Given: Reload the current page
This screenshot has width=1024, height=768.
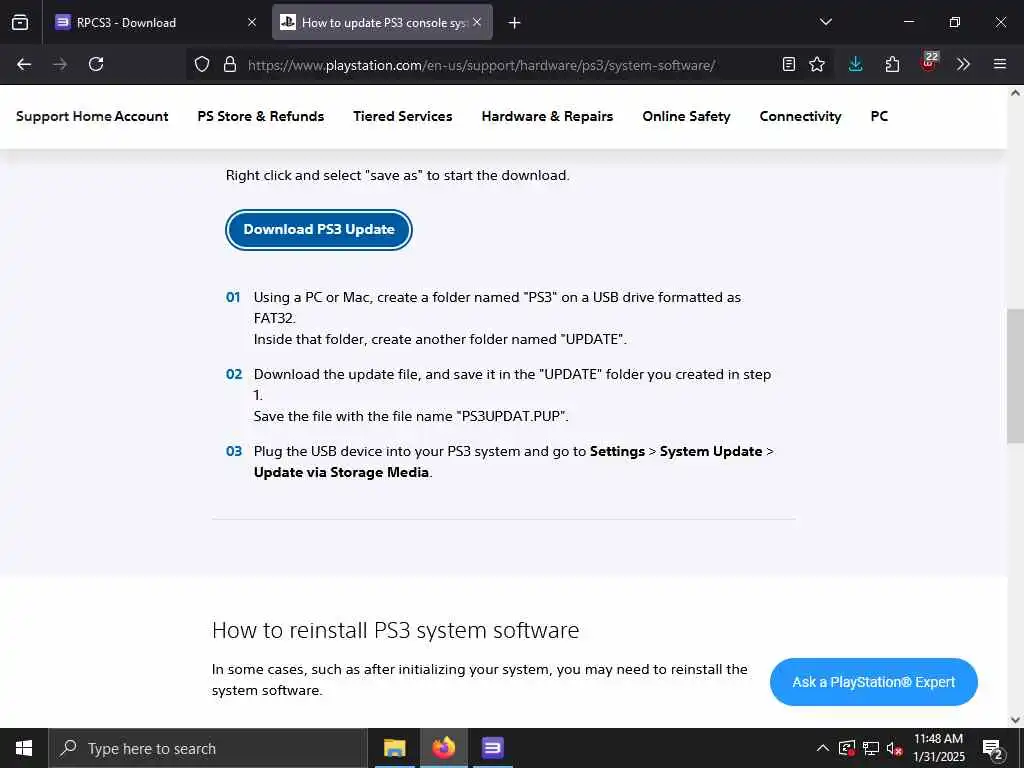Looking at the screenshot, I should [x=96, y=64].
